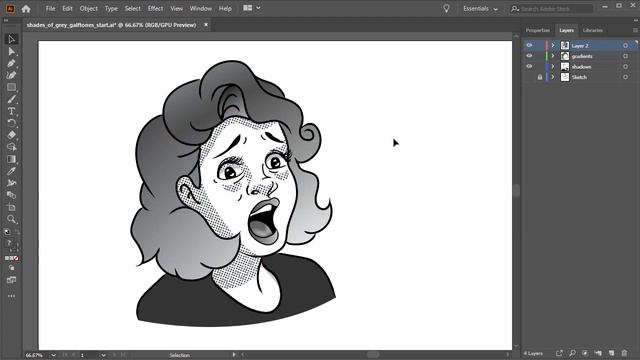Select the Direct Selection tool

click(11, 51)
